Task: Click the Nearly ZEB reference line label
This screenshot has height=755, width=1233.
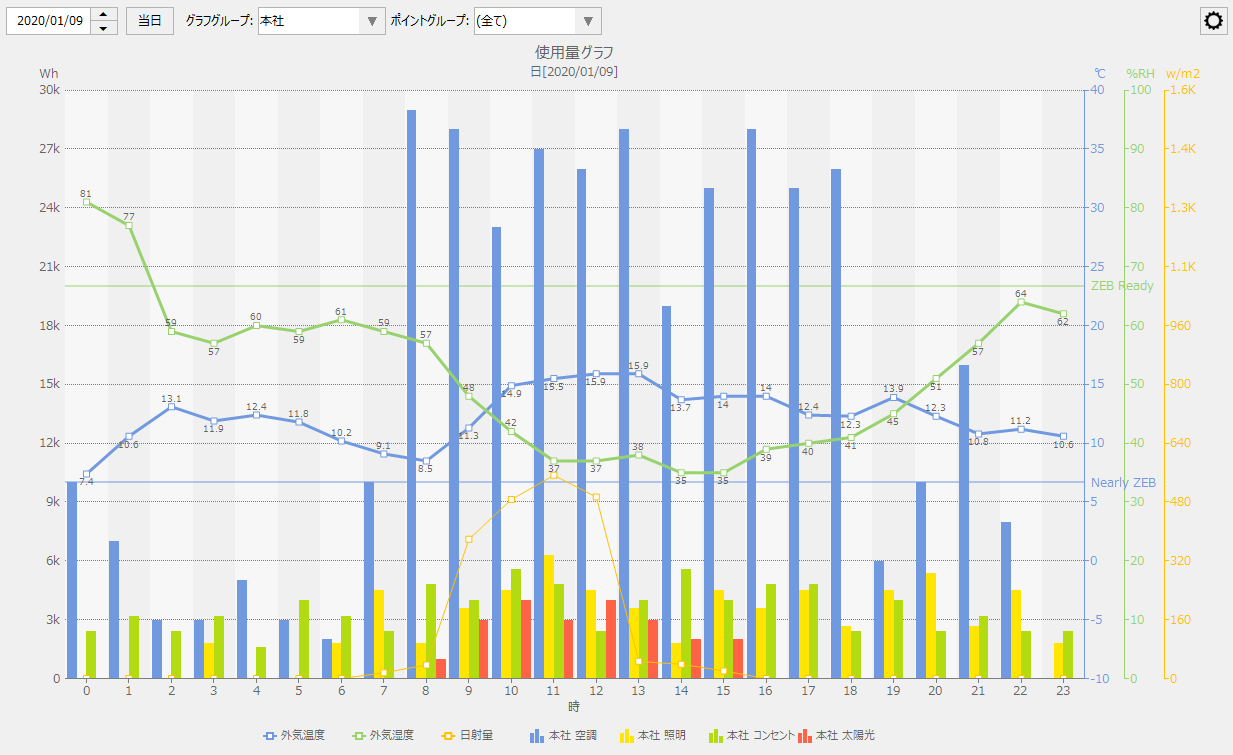Action: (x=1122, y=482)
